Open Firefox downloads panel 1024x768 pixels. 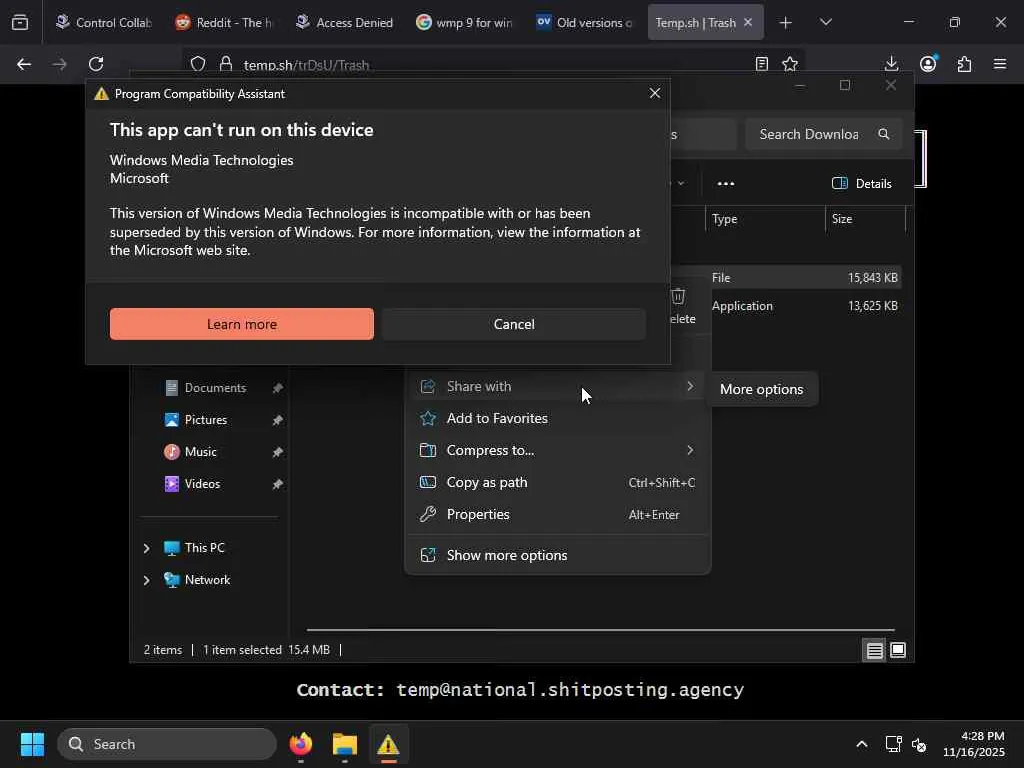891,64
